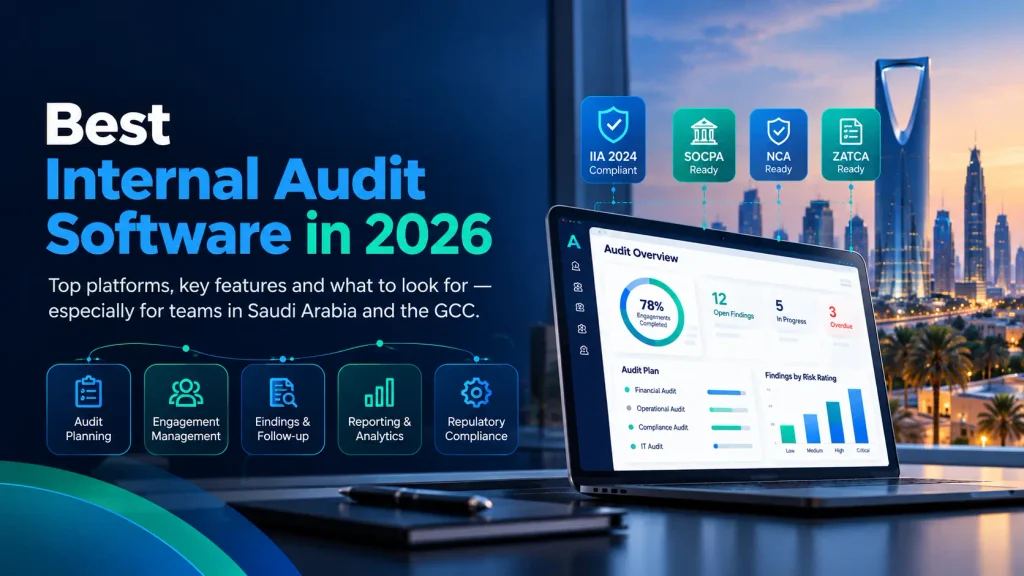Select the ZATCA Ready badge label
1024x576 pixels.
tap(850, 163)
